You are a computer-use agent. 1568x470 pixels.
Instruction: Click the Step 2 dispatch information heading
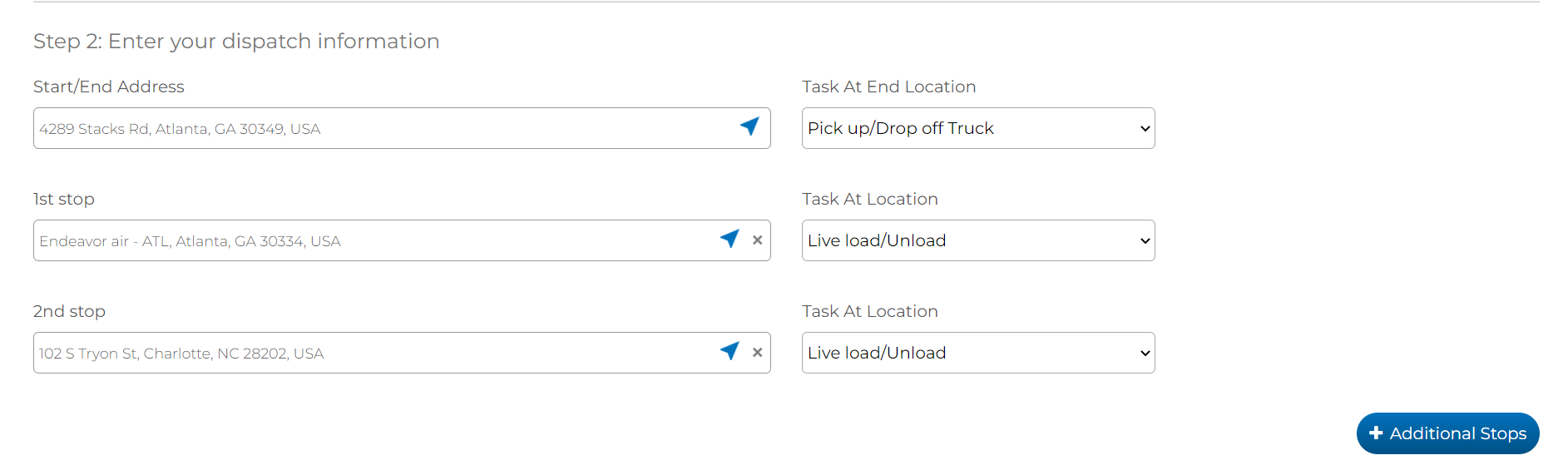[x=236, y=42]
